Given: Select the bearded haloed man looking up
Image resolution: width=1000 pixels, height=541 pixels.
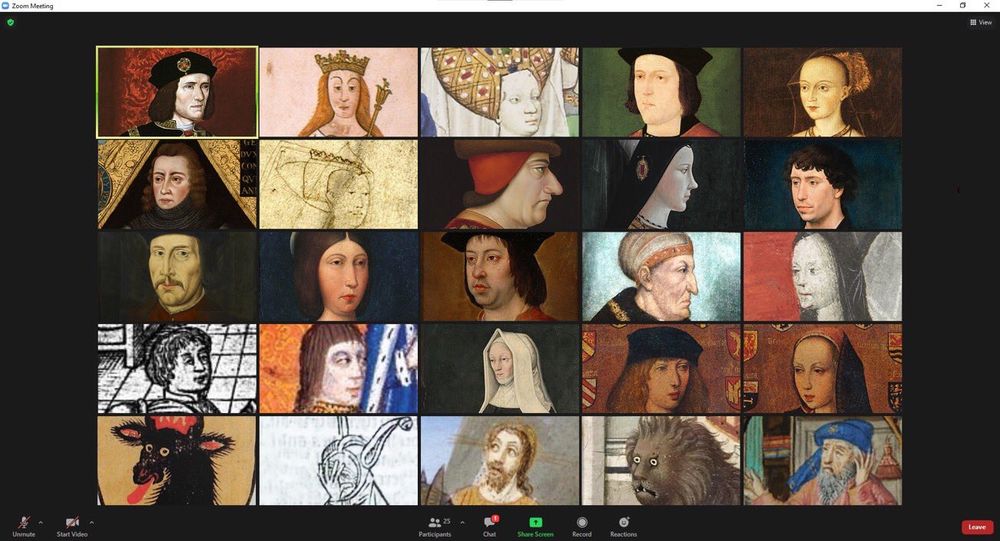Looking at the screenshot, I should [x=500, y=461].
